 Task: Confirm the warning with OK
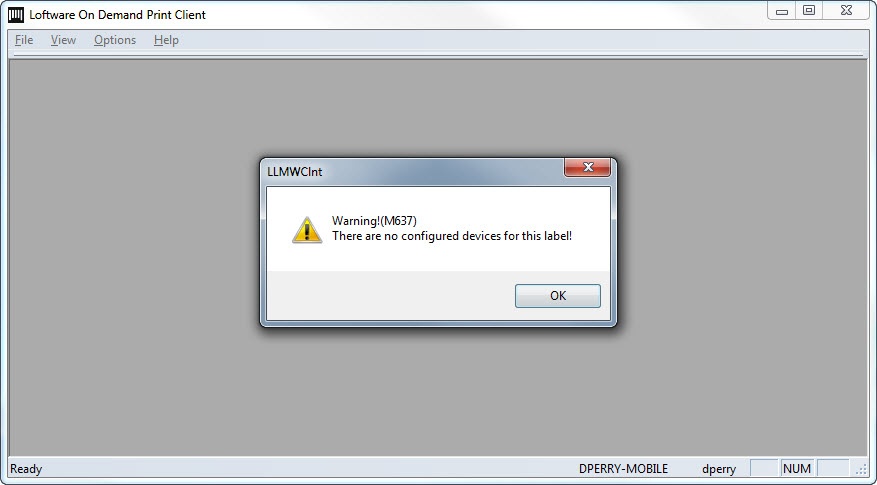558,296
